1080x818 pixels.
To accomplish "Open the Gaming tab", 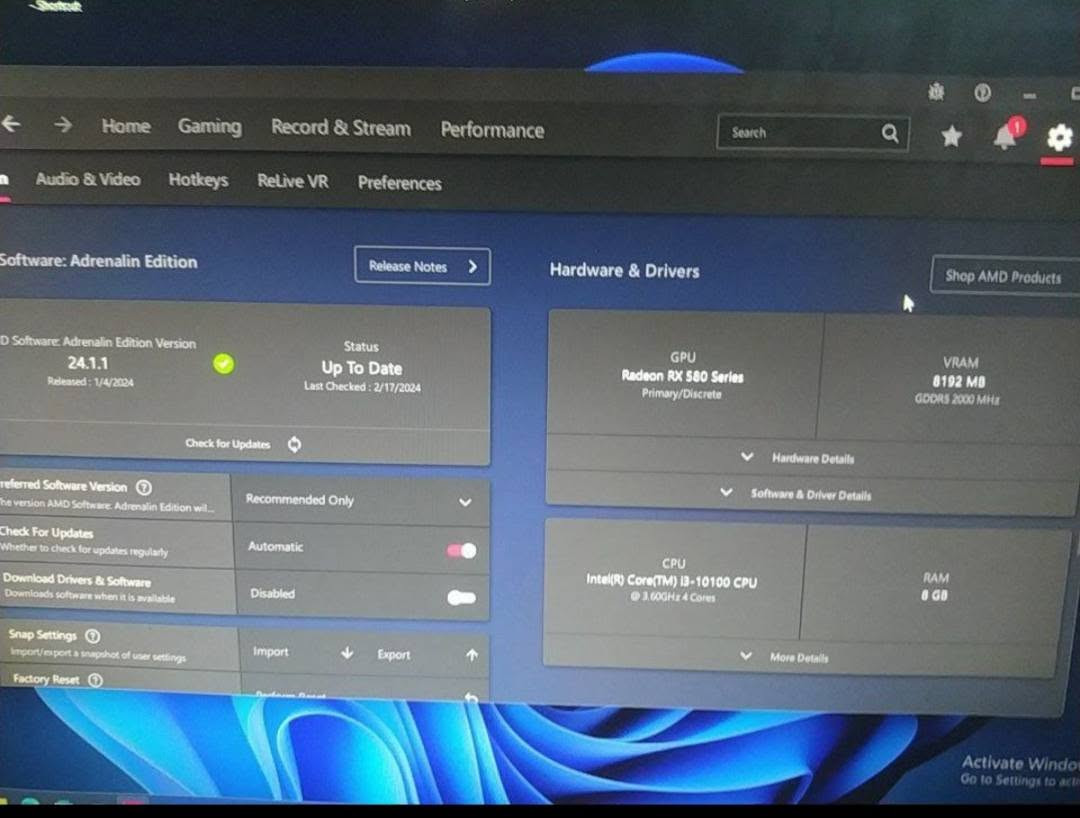I will point(209,127).
